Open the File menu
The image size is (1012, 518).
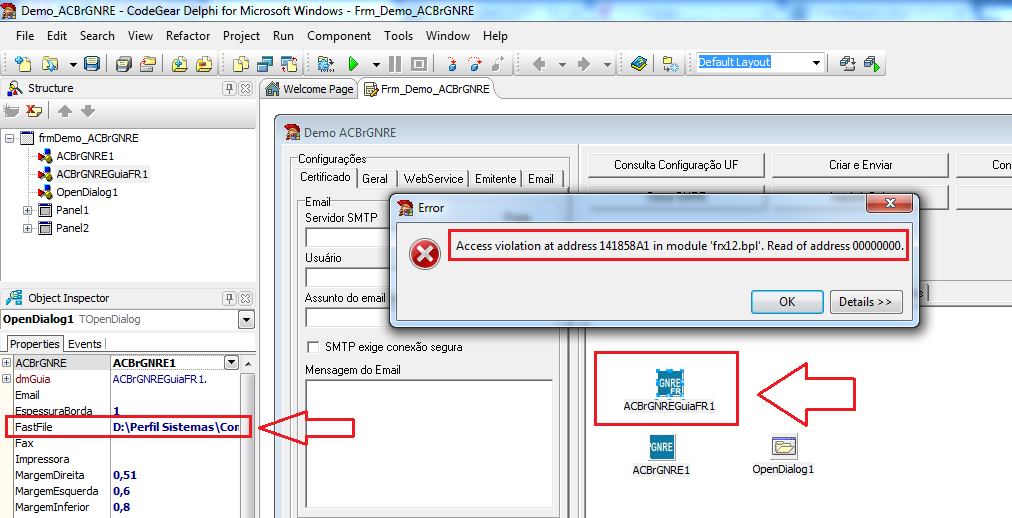click(25, 36)
